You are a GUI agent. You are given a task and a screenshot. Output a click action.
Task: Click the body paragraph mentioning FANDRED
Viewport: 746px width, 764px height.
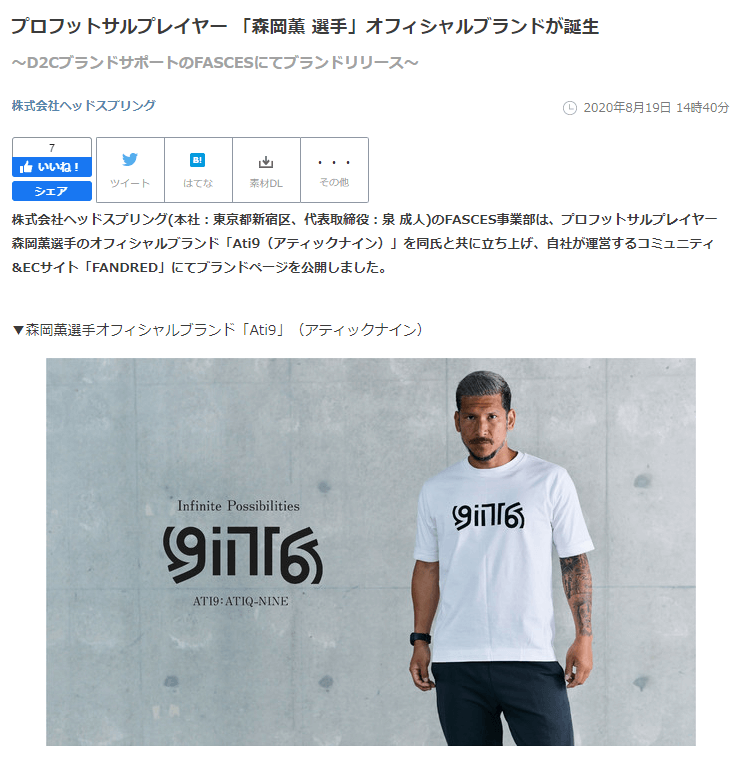(364, 243)
